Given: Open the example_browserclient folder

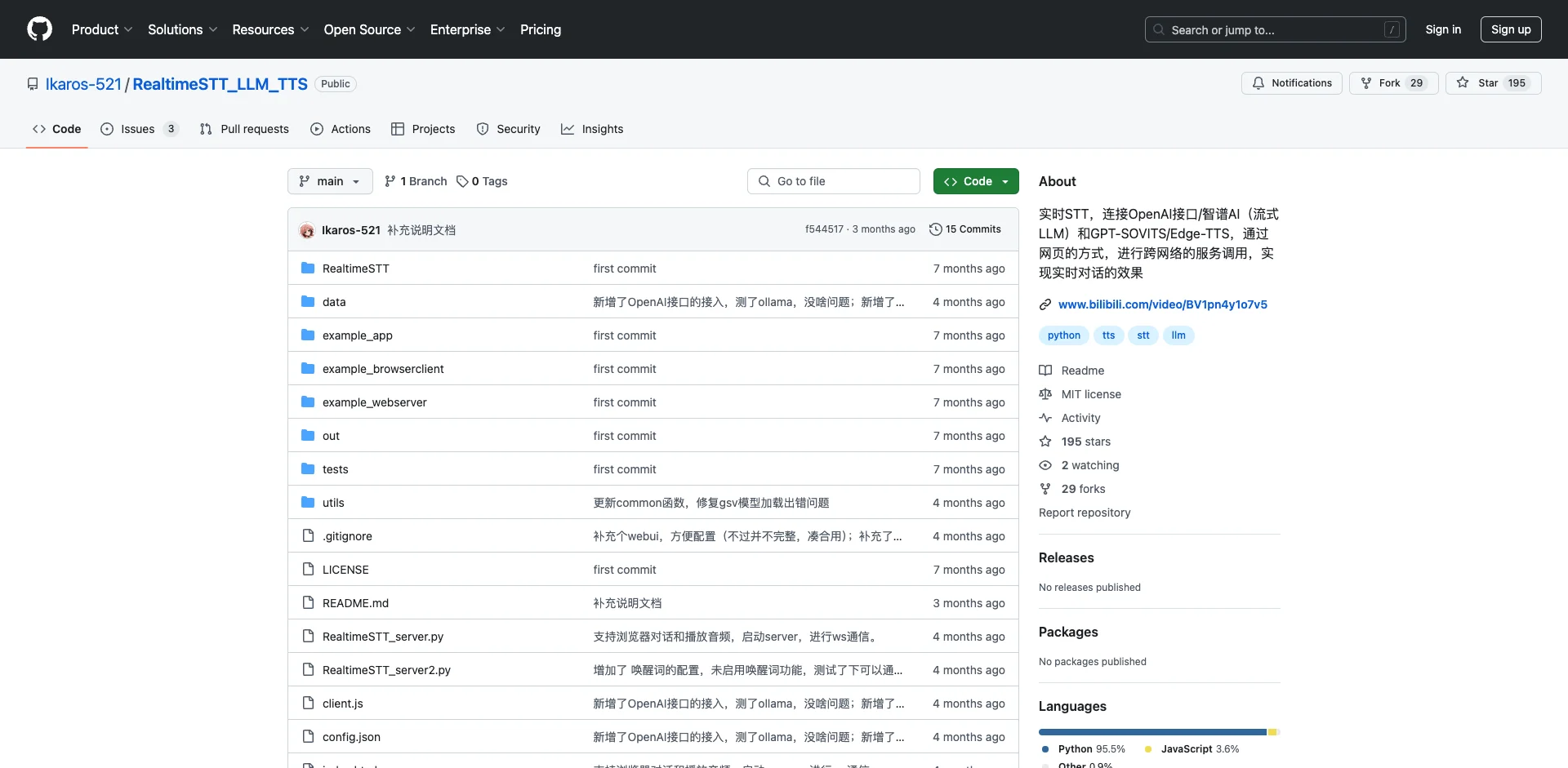Looking at the screenshot, I should click(x=383, y=369).
